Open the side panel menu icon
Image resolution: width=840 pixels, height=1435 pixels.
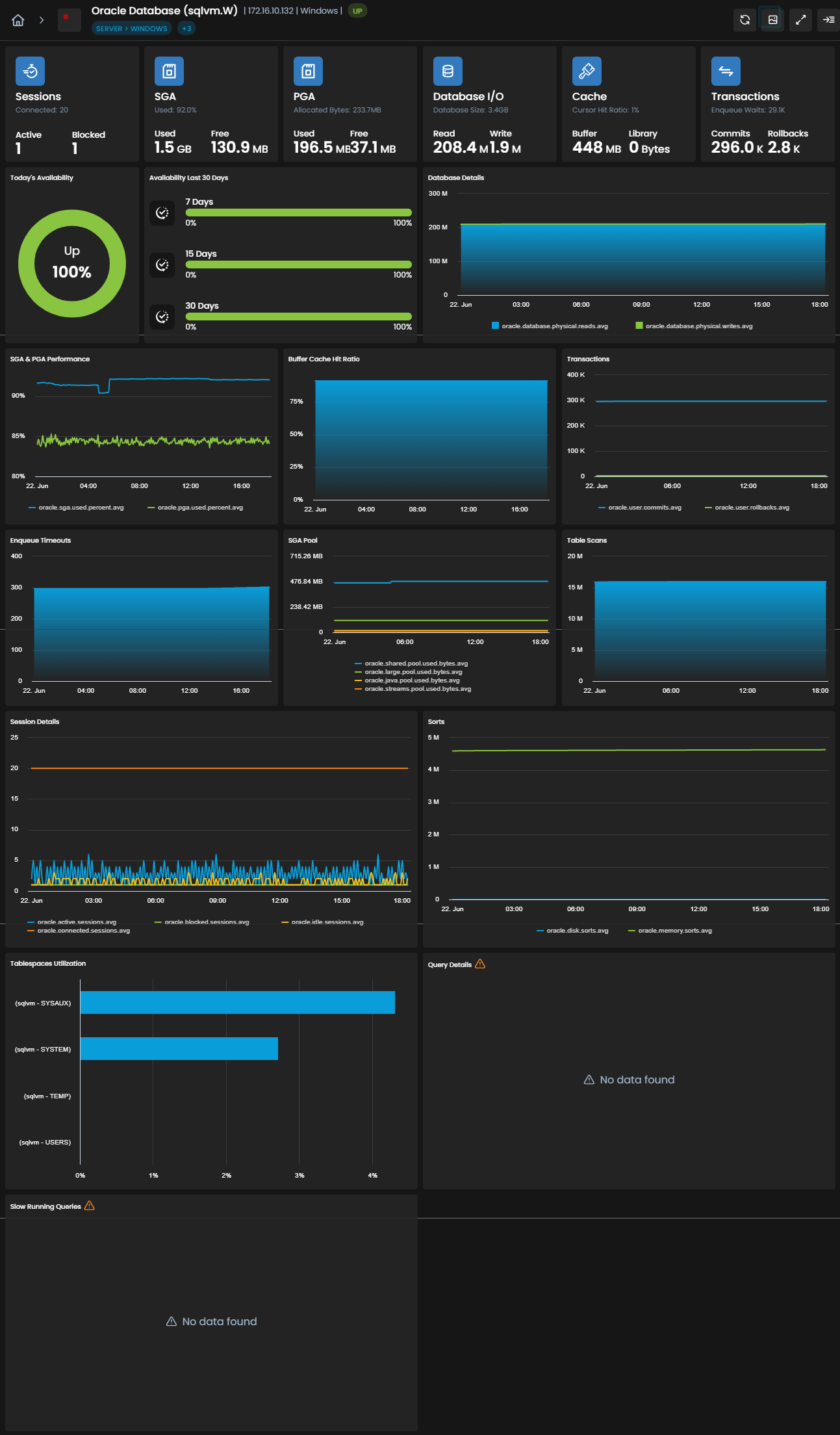point(828,20)
